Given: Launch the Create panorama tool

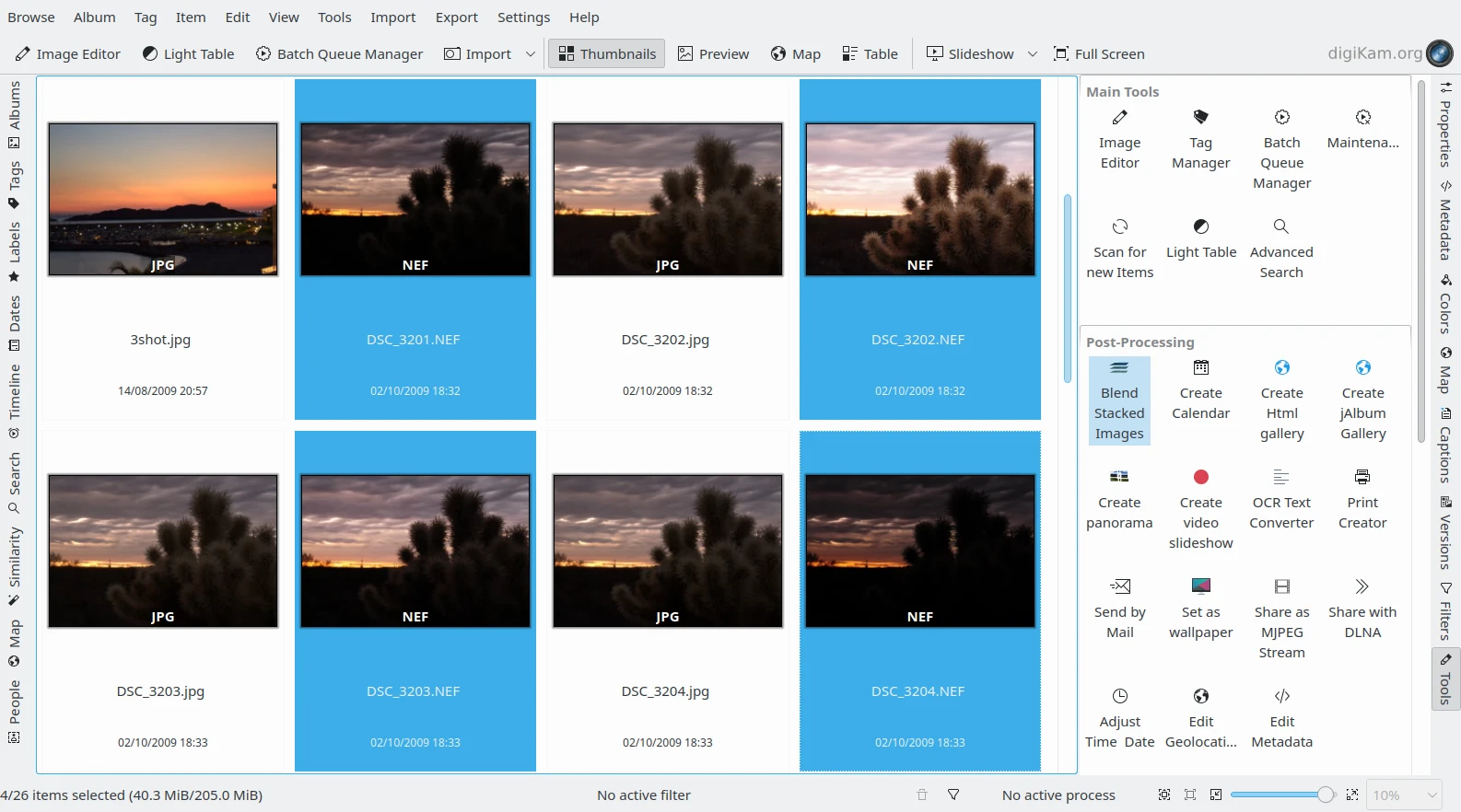Looking at the screenshot, I should (x=1119, y=500).
